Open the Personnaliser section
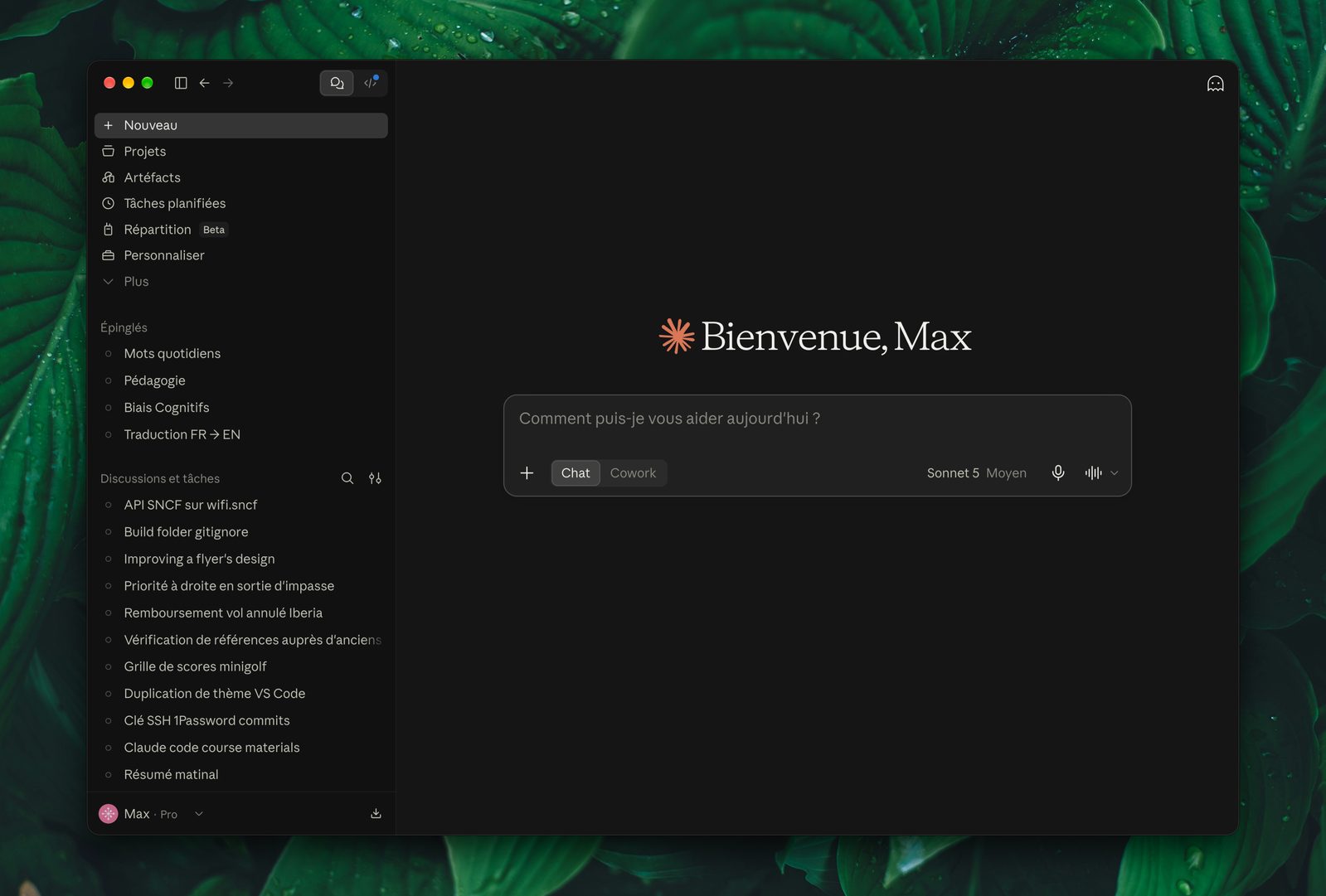 pyautogui.click(x=241, y=255)
